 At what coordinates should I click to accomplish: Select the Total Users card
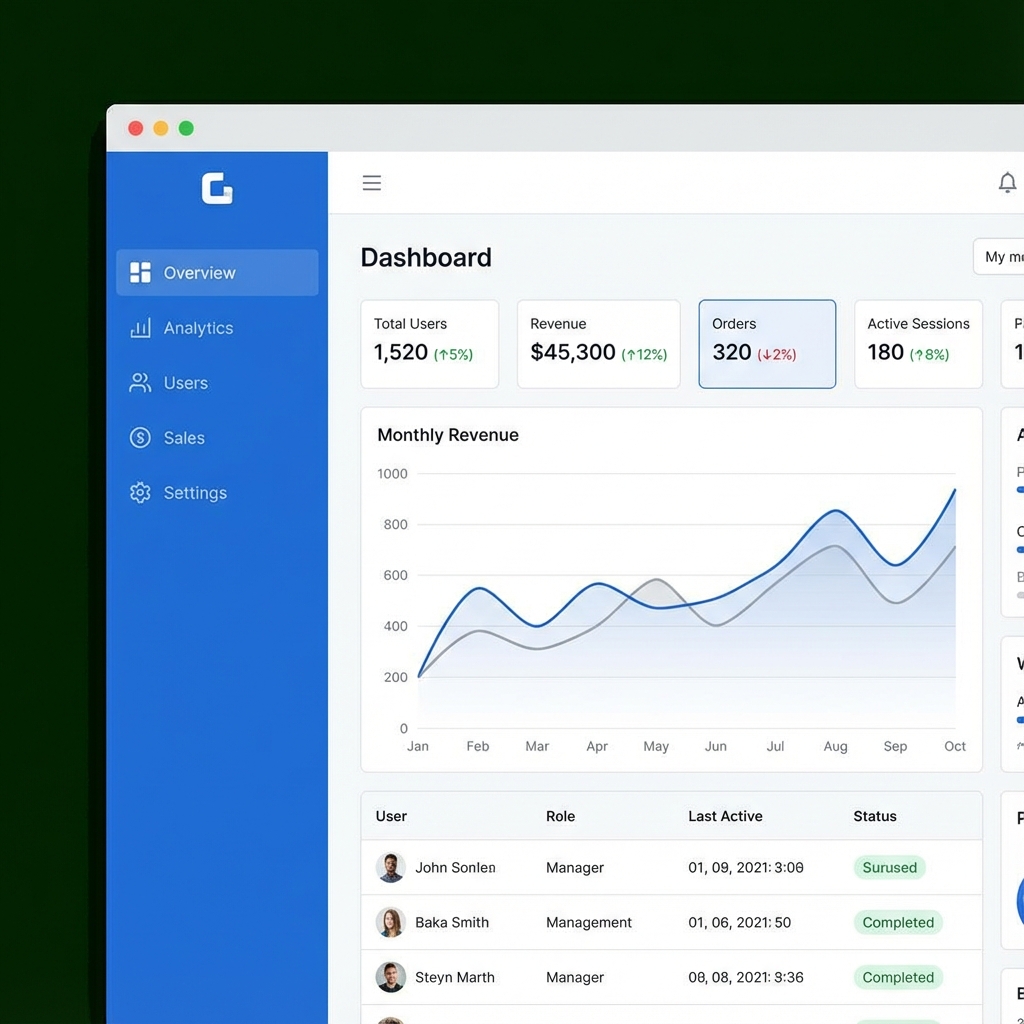click(429, 344)
